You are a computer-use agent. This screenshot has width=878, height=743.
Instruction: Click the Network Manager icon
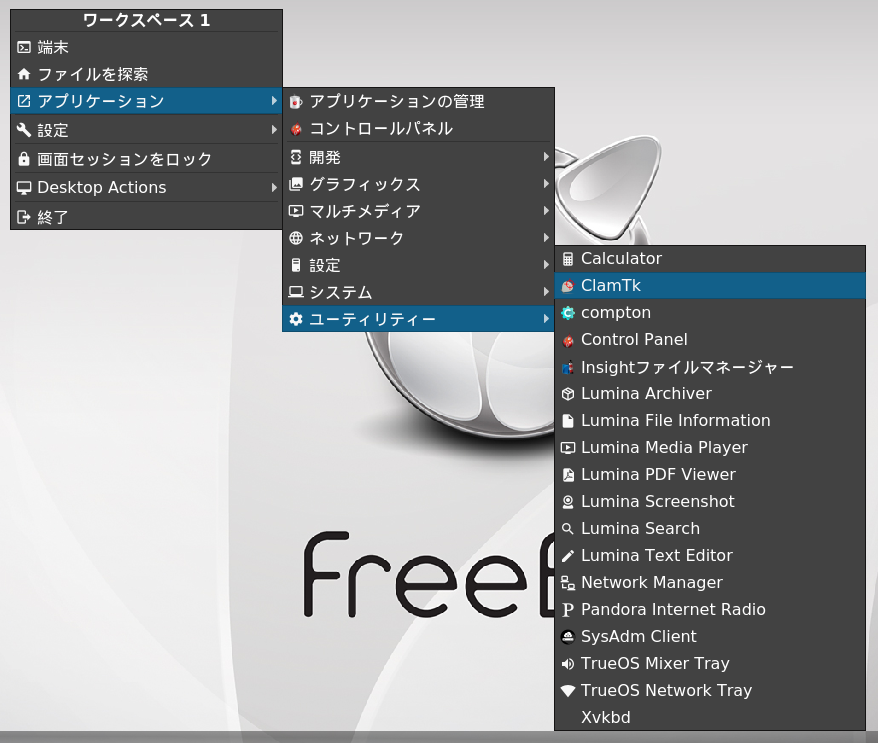tap(568, 582)
